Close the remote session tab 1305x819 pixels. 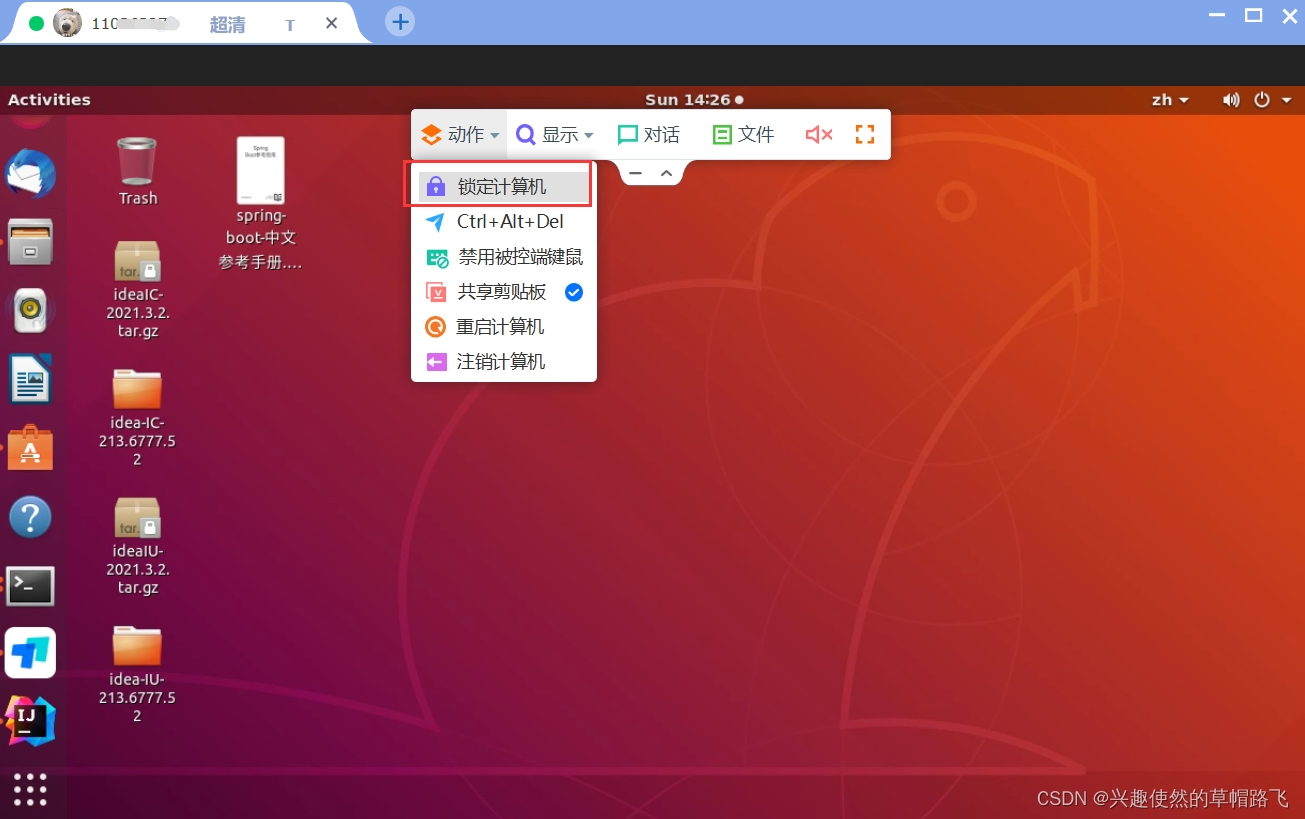click(332, 23)
